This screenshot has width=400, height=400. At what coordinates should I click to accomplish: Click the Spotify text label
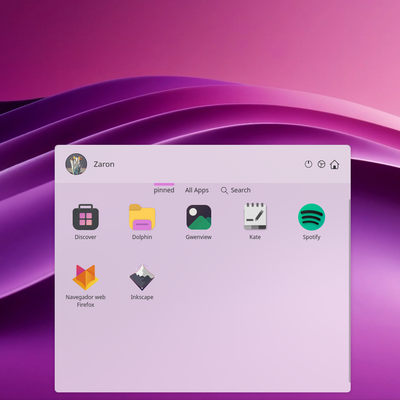point(311,237)
